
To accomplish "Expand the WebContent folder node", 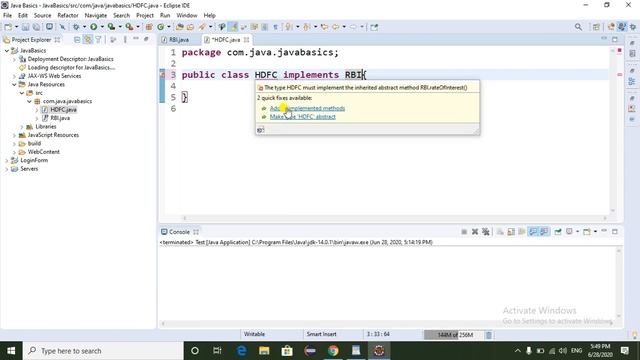I will coord(14,152).
